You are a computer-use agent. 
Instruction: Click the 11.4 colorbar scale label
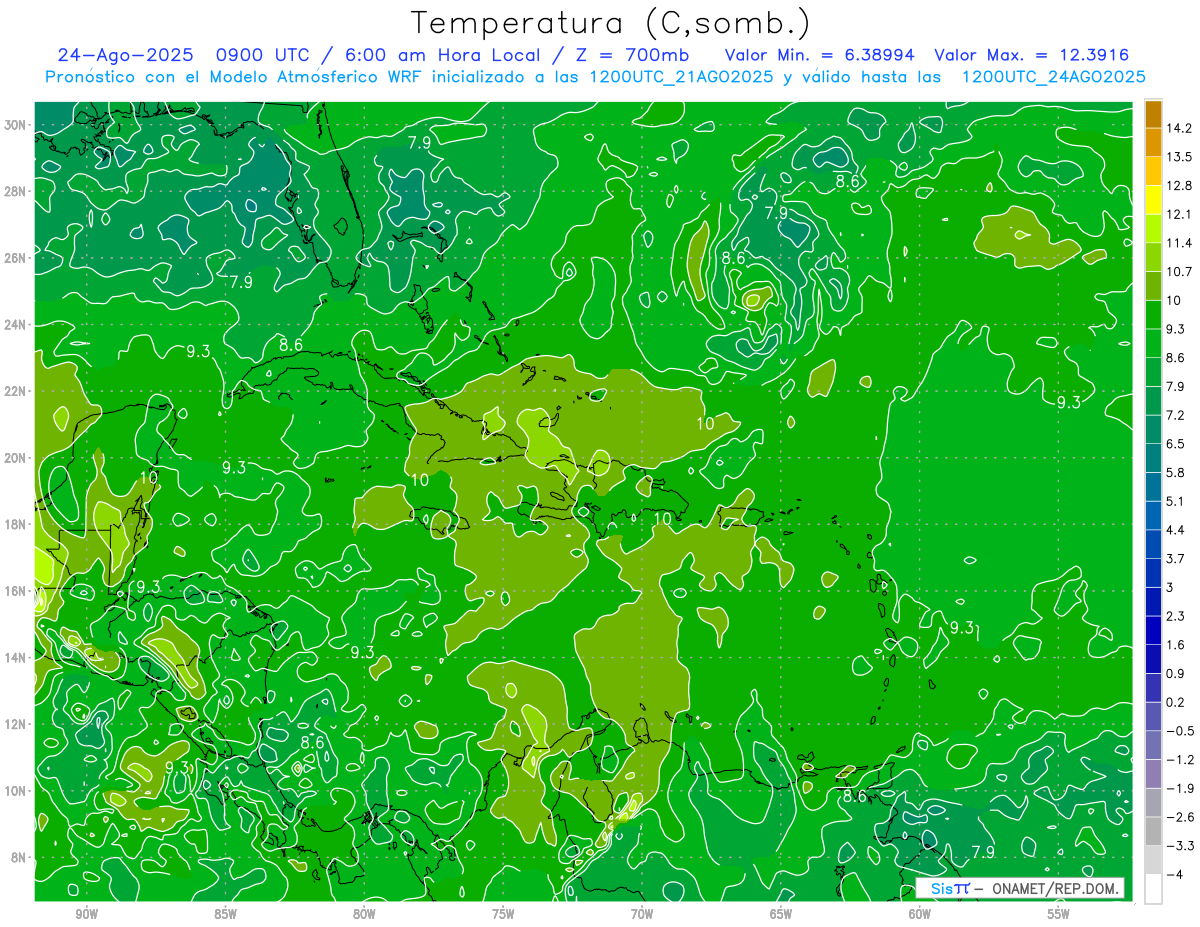[x=1180, y=243]
